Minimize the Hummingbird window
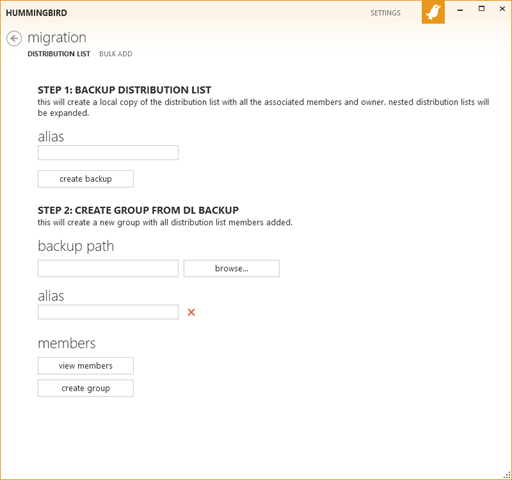Screen dimensions: 512x480 pos(460,10)
